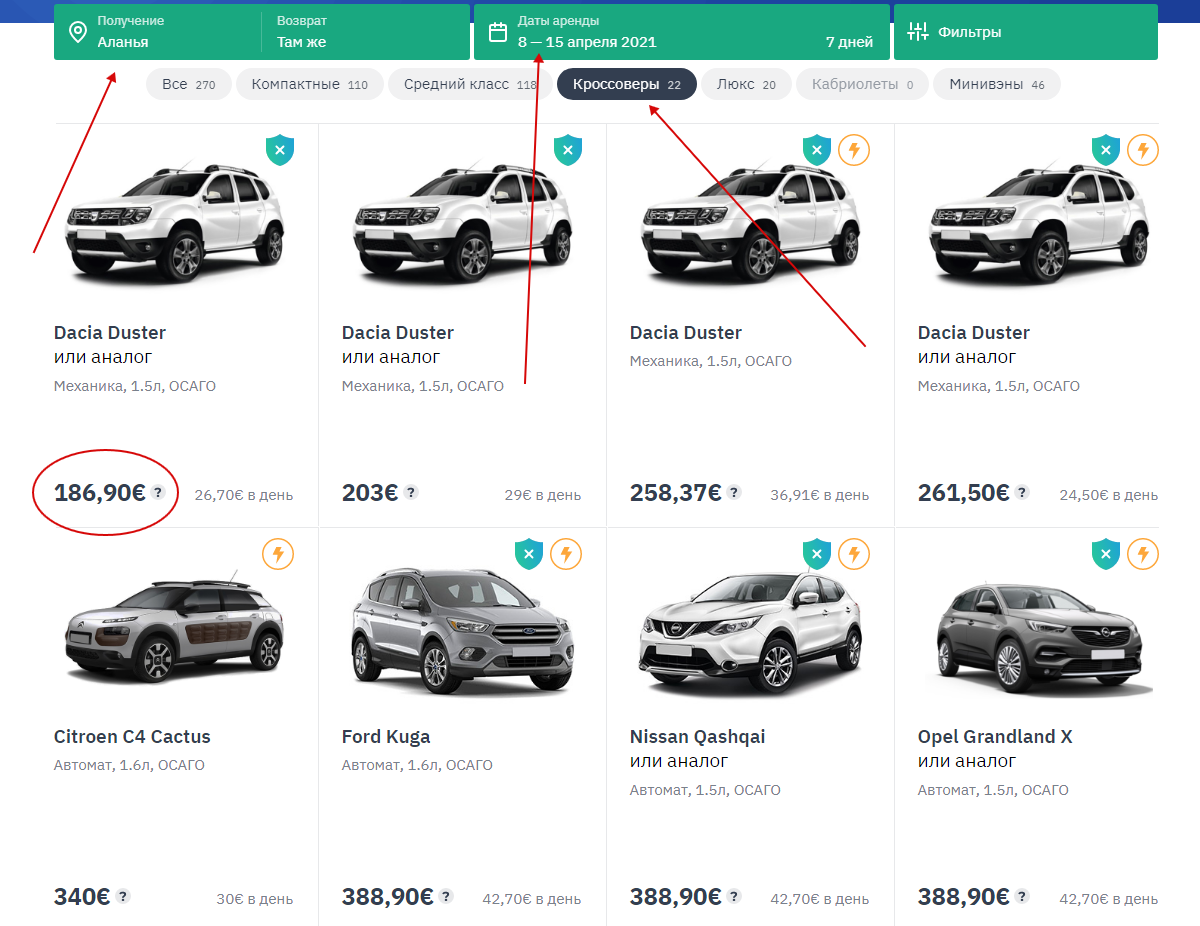This screenshot has width=1200, height=926.
Task: Click the lightning badge on the Ford Kuga card
Action: click(566, 554)
